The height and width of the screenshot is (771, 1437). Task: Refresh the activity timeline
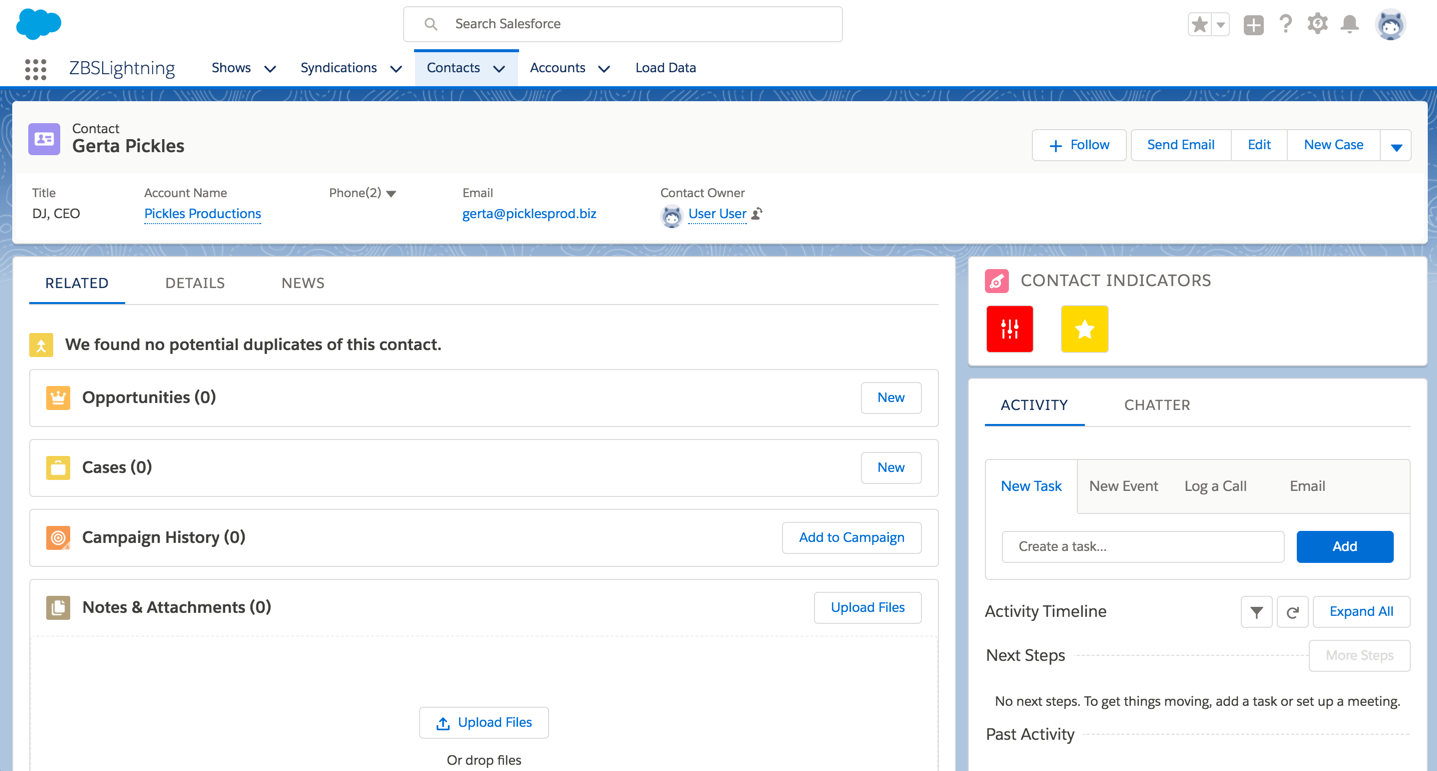click(1293, 612)
